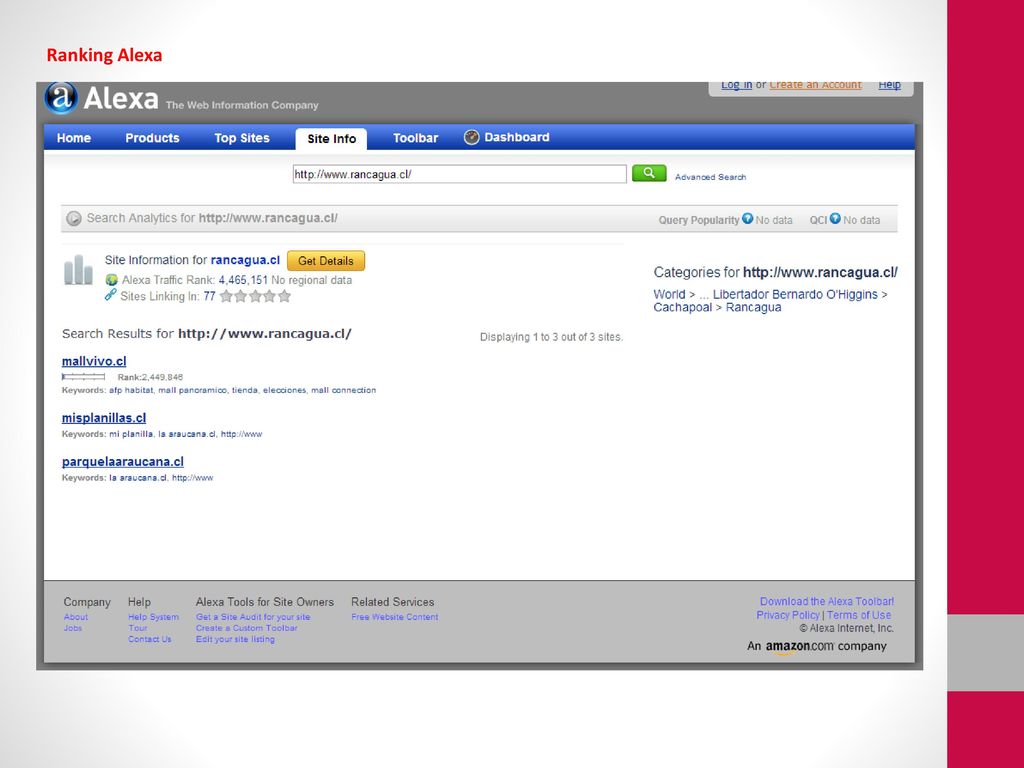
Task: Open the Privacy Policy link
Action: point(788,615)
